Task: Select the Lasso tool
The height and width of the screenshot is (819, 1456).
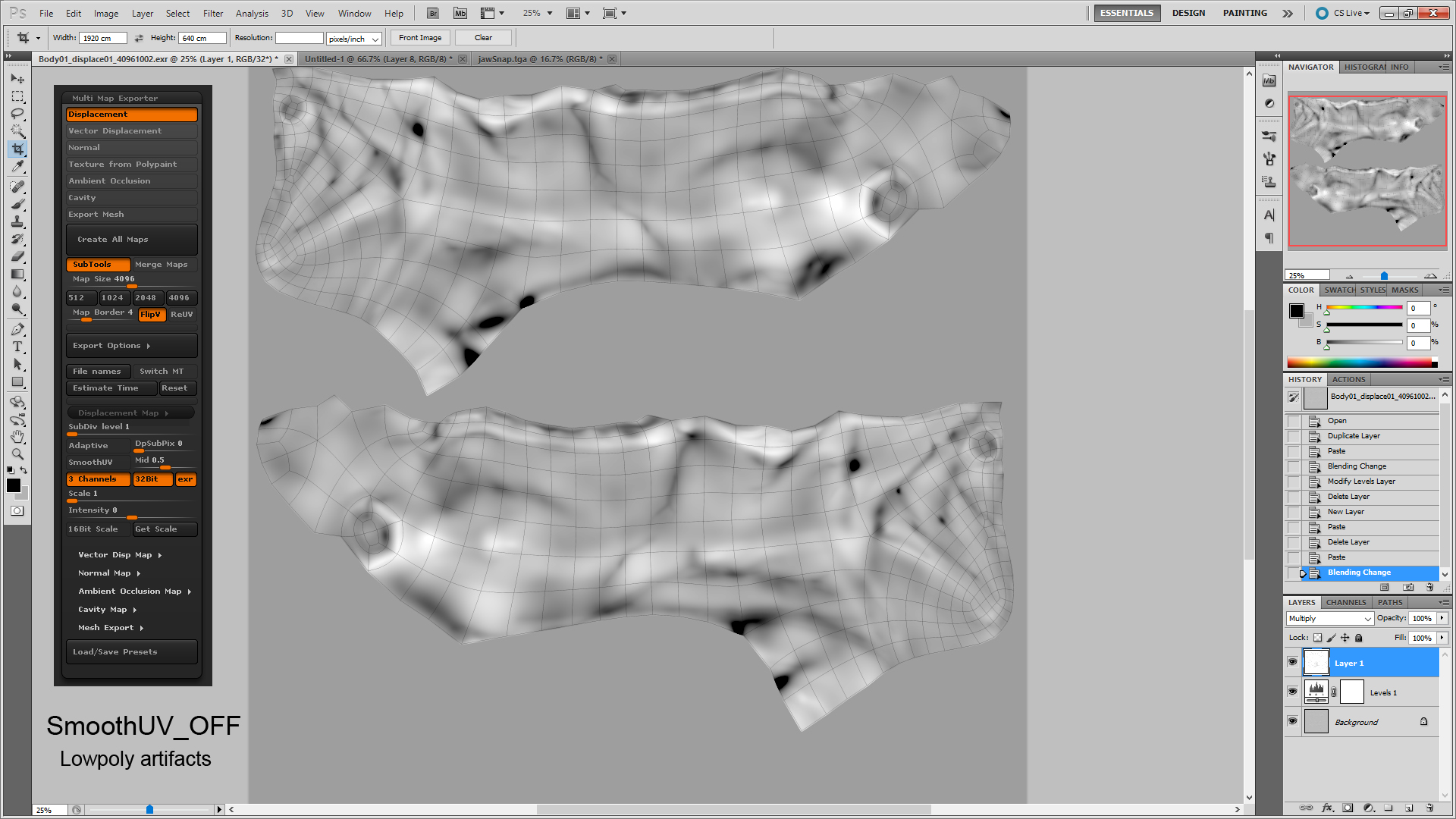Action: 17,114
